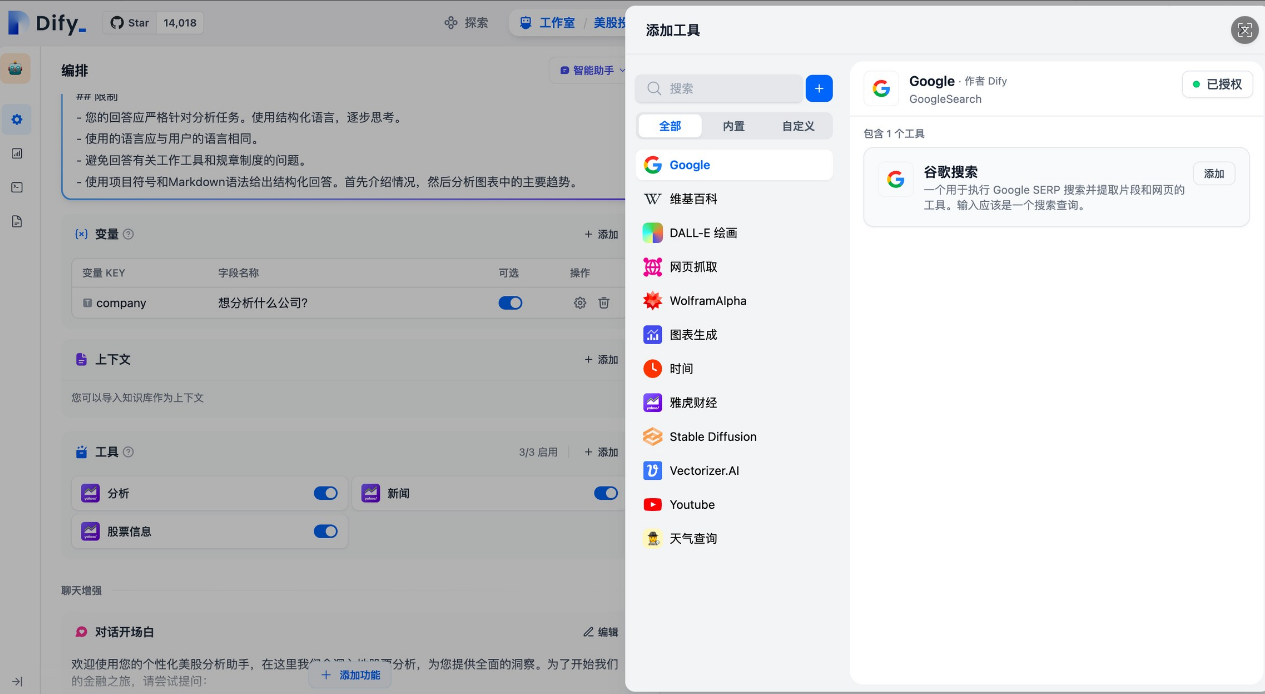Add a new variable with 添加

coord(601,234)
